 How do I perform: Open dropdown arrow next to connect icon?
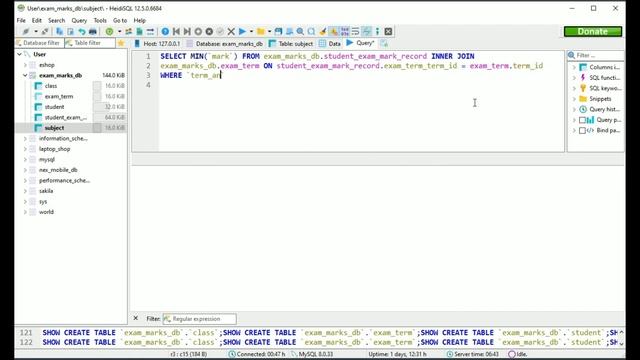36,31
